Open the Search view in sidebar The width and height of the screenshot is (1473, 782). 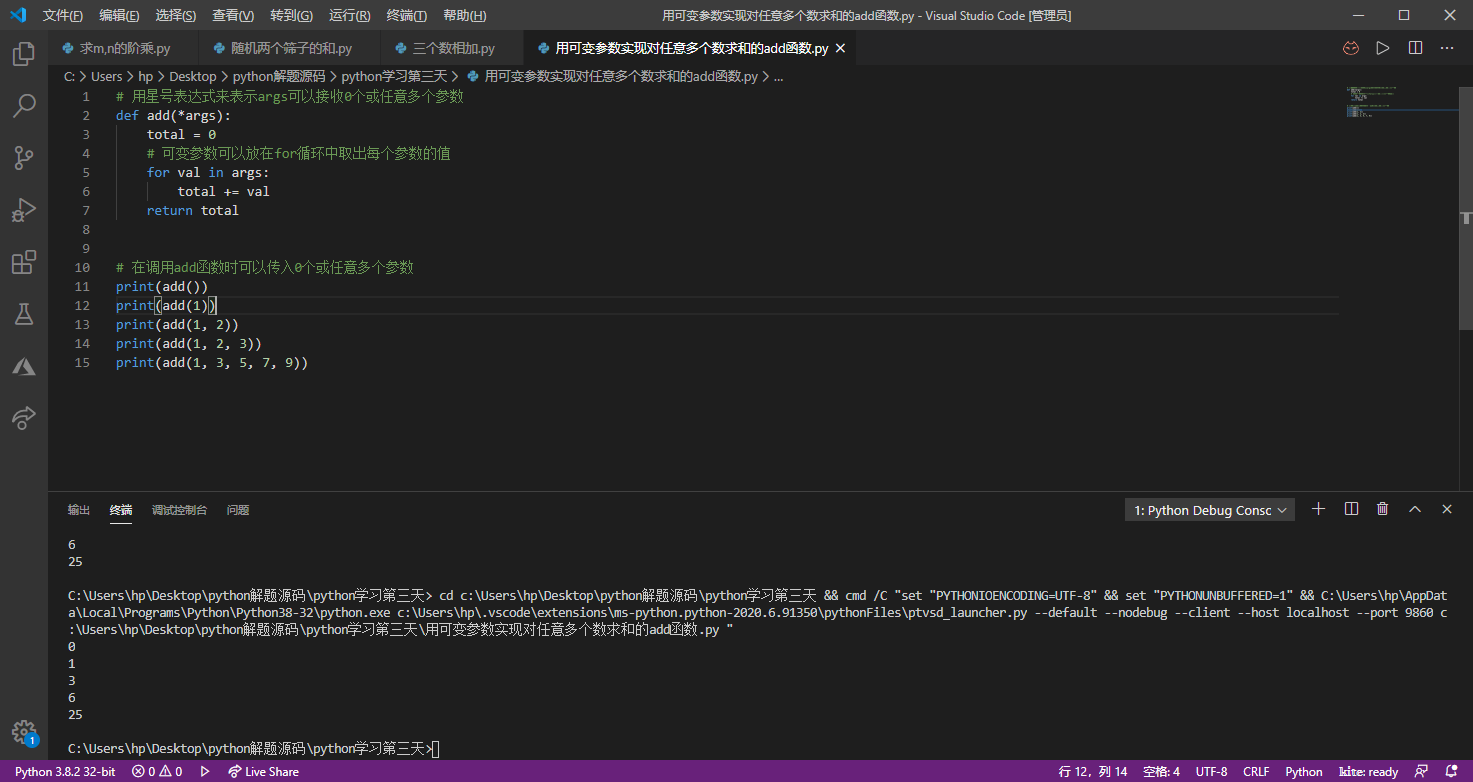(24, 106)
